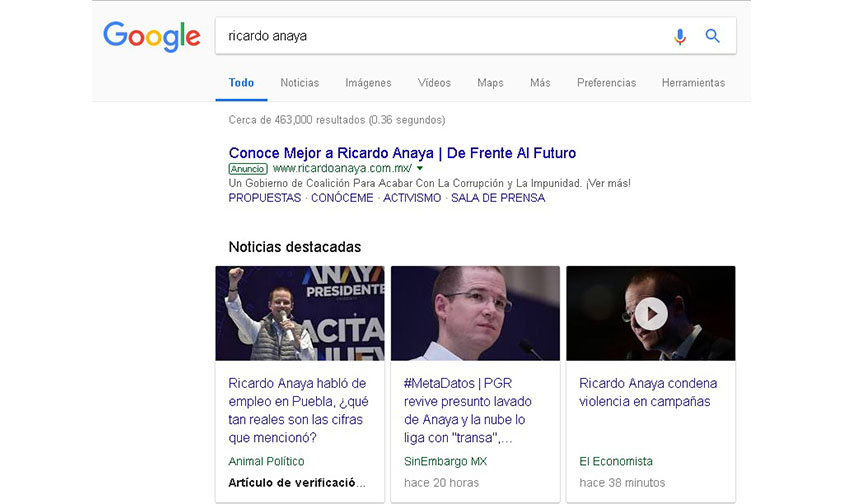Go to the Vídeos tab
This screenshot has width=843, height=504.
(x=434, y=83)
